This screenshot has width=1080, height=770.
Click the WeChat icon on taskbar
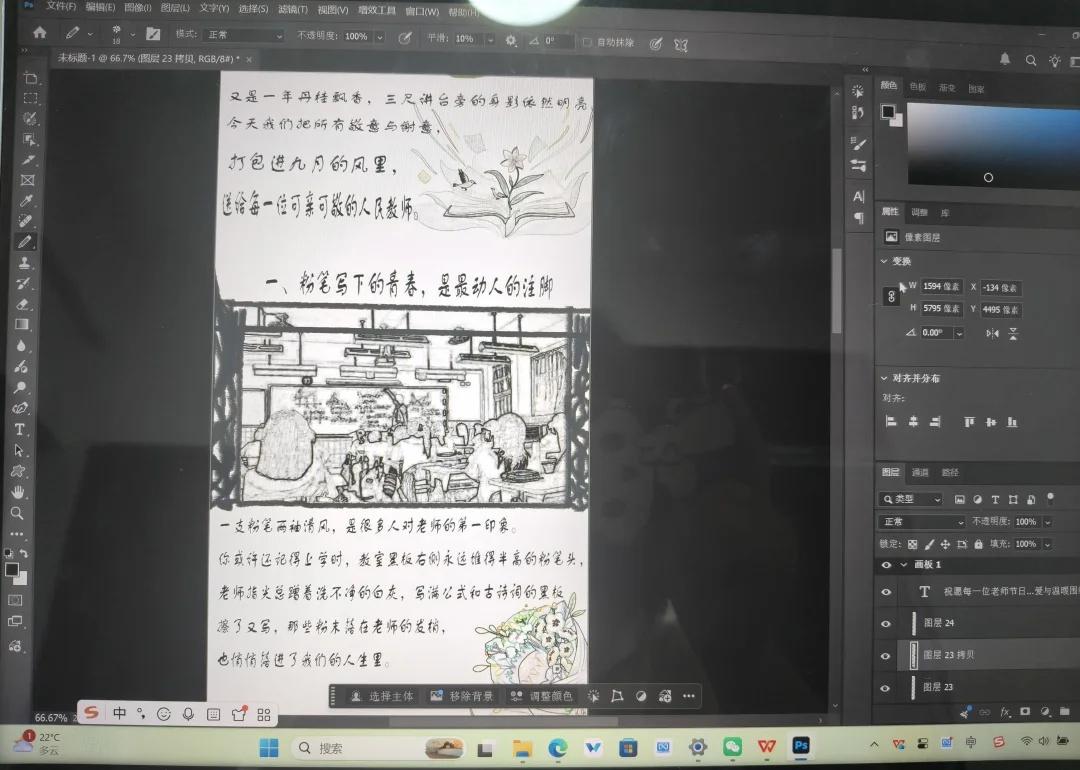pyautogui.click(x=732, y=747)
